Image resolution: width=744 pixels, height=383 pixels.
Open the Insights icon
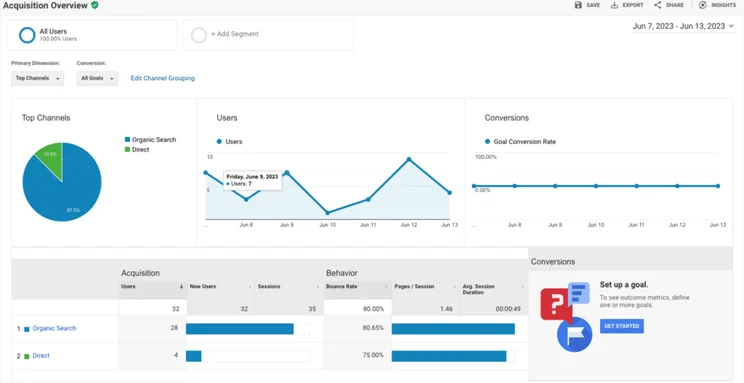click(x=703, y=5)
